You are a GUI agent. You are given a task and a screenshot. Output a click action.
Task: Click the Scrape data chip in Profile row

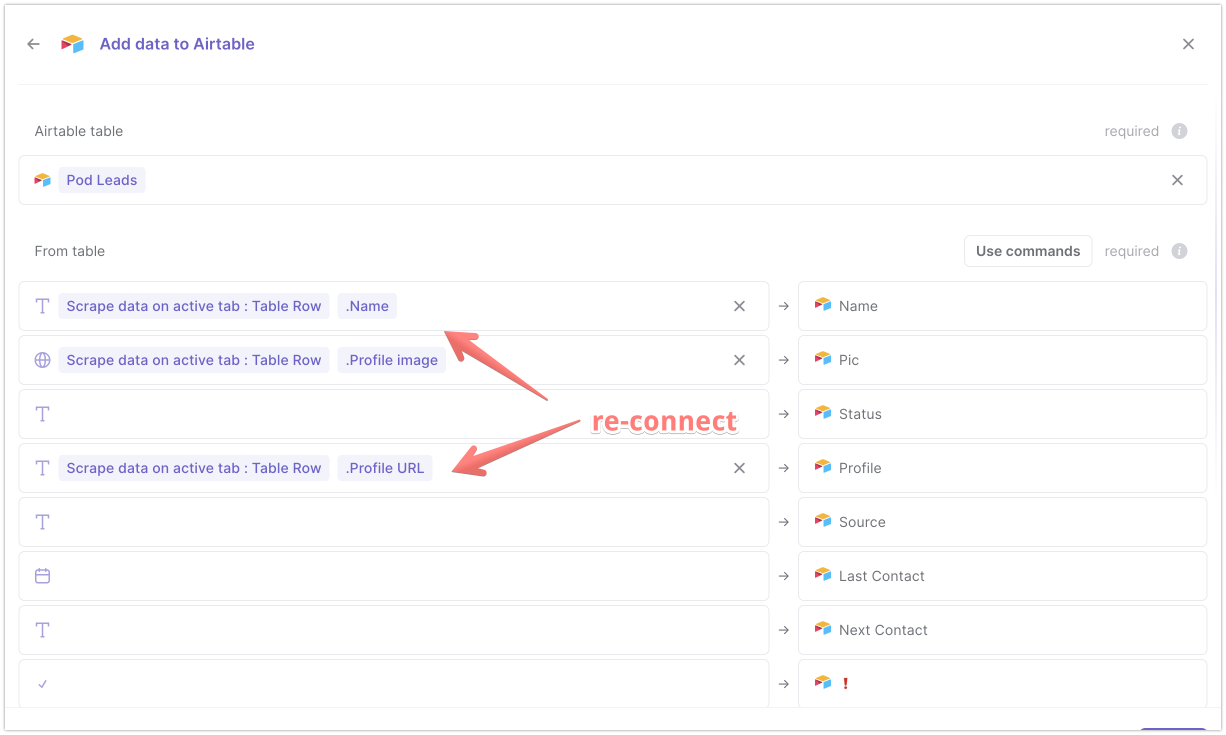[194, 468]
